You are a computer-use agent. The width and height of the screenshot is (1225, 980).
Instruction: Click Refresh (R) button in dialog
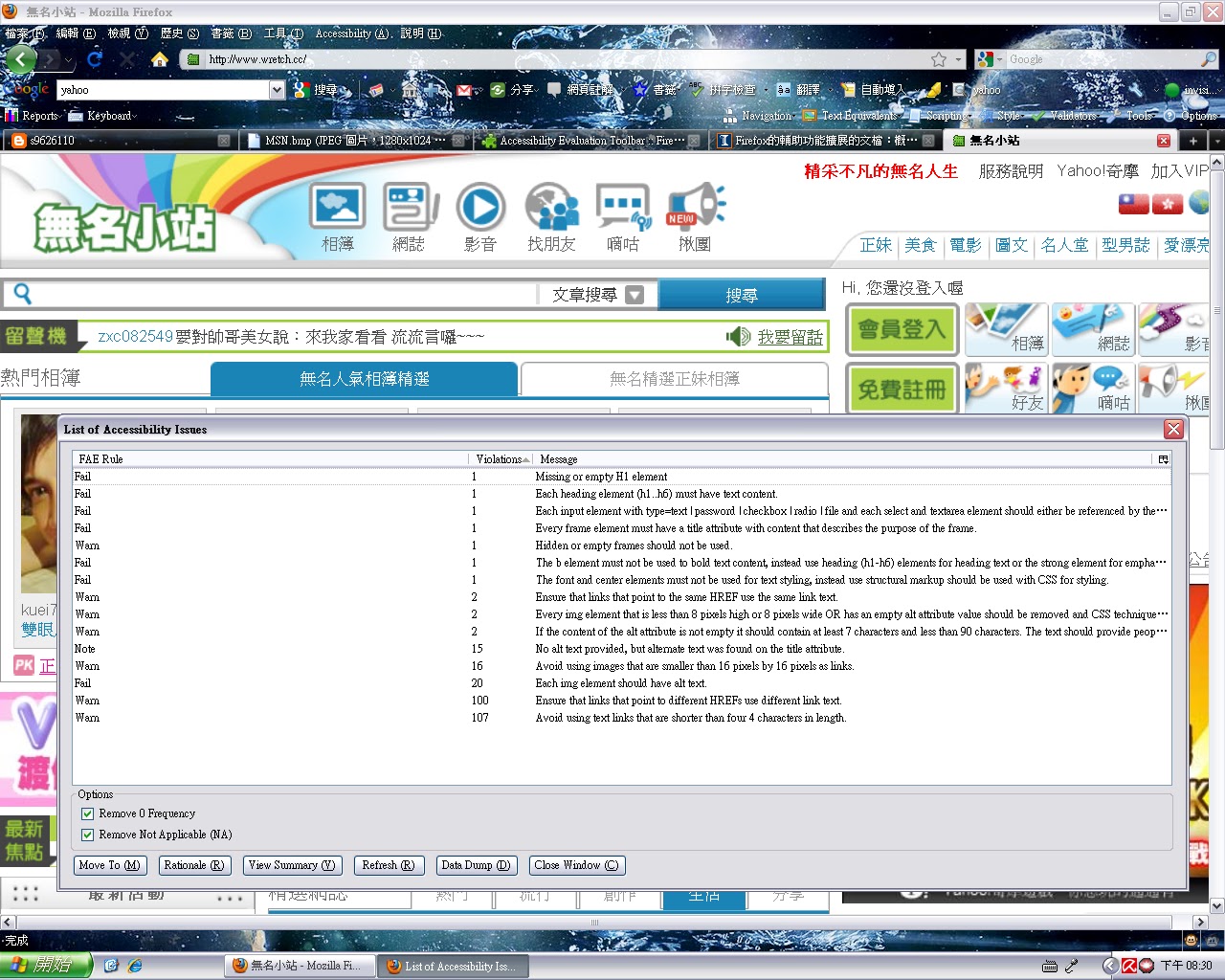pyautogui.click(x=389, y=865)
